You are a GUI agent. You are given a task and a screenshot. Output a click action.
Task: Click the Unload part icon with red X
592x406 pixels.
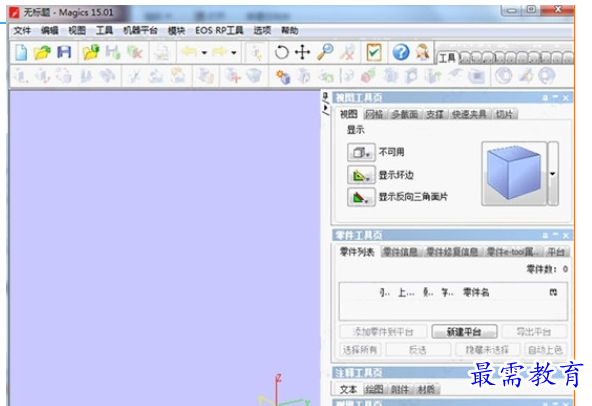pyautogui.click(x=134, y=52)
